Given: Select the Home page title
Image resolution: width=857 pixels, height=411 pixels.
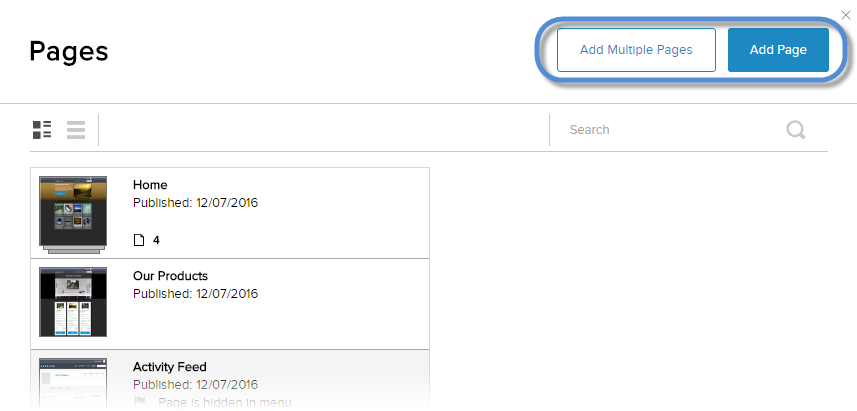Looking at the screenshot, I should (150, 185).
